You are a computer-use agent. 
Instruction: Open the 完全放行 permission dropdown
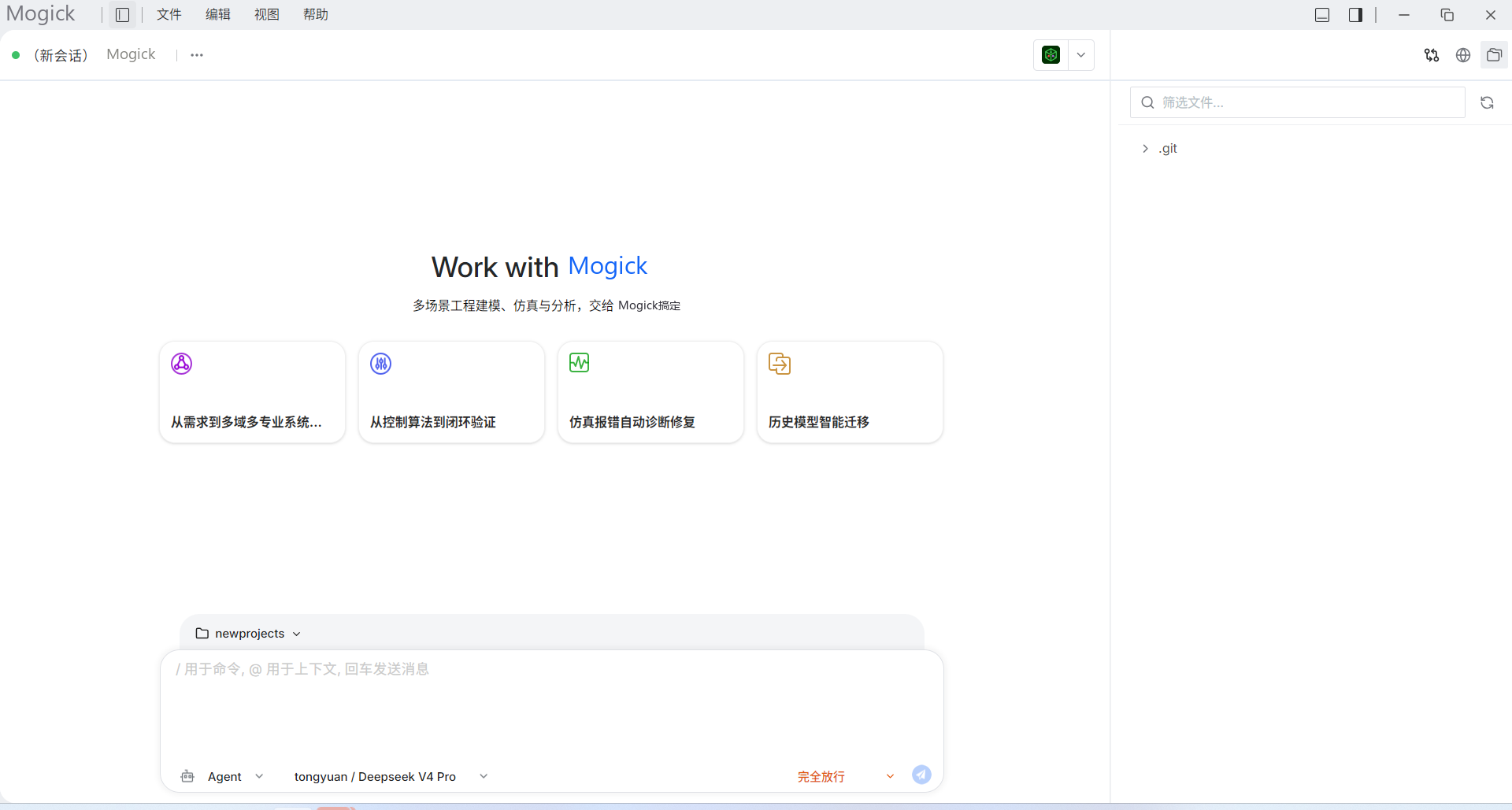pos(847,777)
